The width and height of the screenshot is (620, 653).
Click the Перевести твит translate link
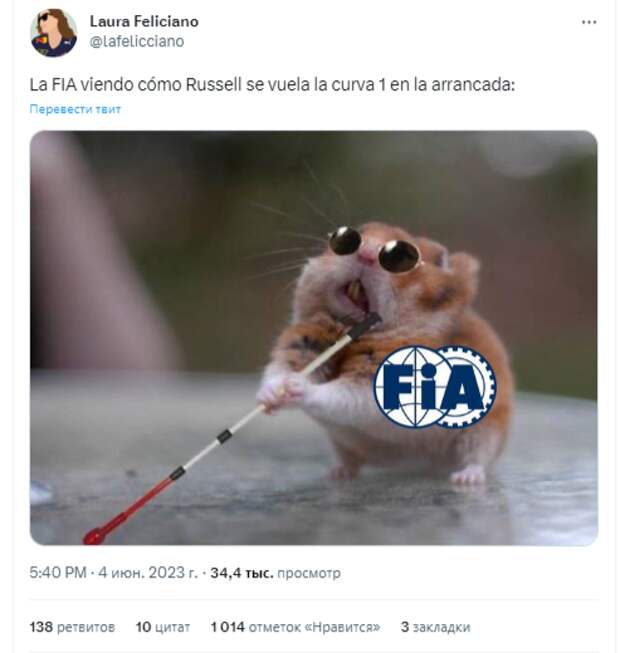75,109
